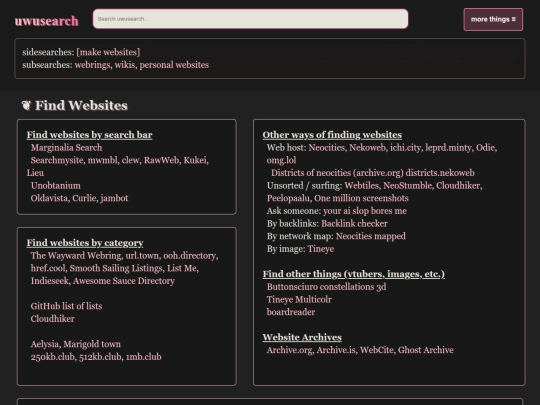This screenshot has height=405, width=540.
Task: Visit Peelopaalu link
Action: coord(288,198)
